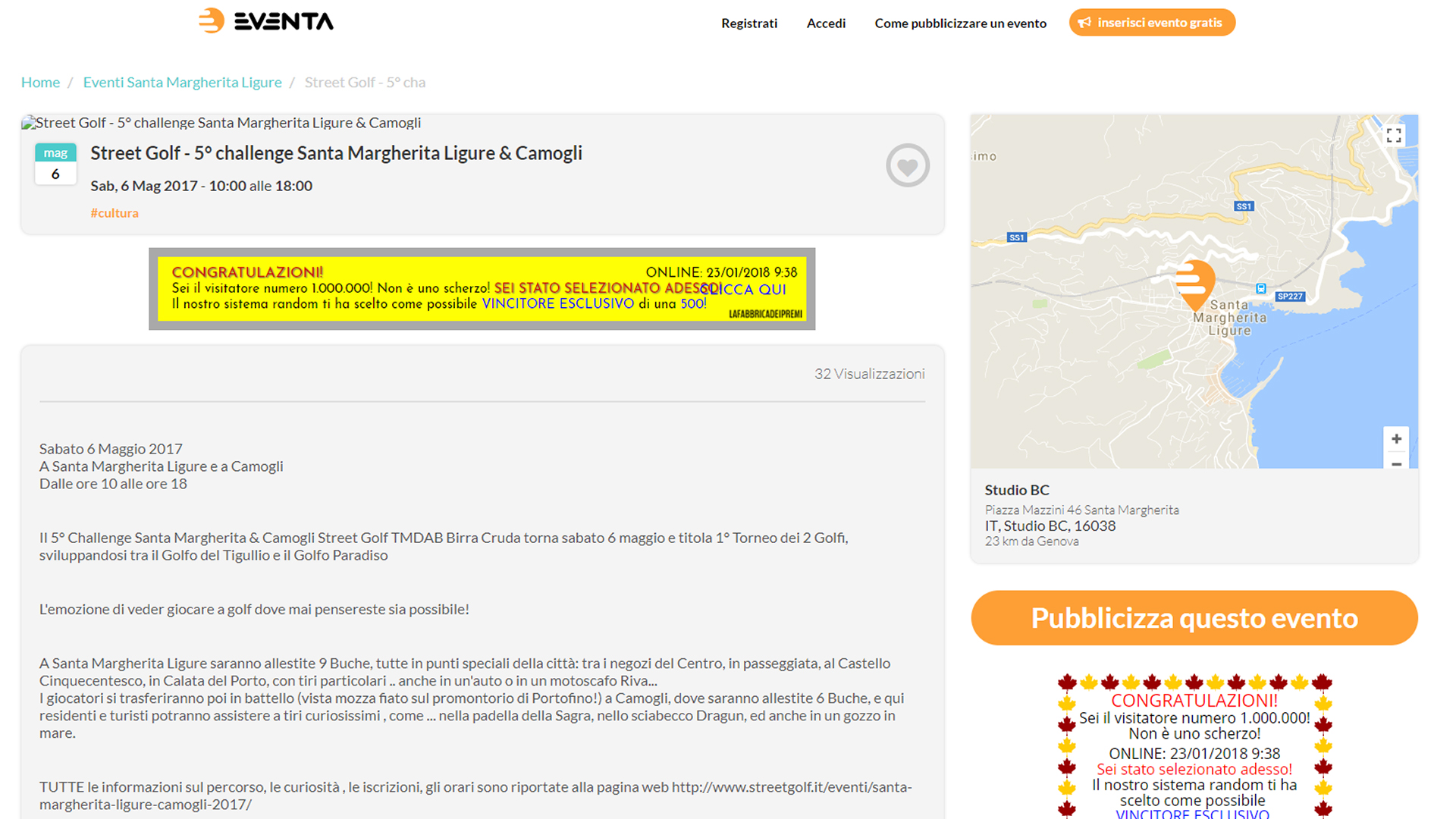1456x819 pixels.
Task: Zoom in on the map
Action: pos(1396,439)
